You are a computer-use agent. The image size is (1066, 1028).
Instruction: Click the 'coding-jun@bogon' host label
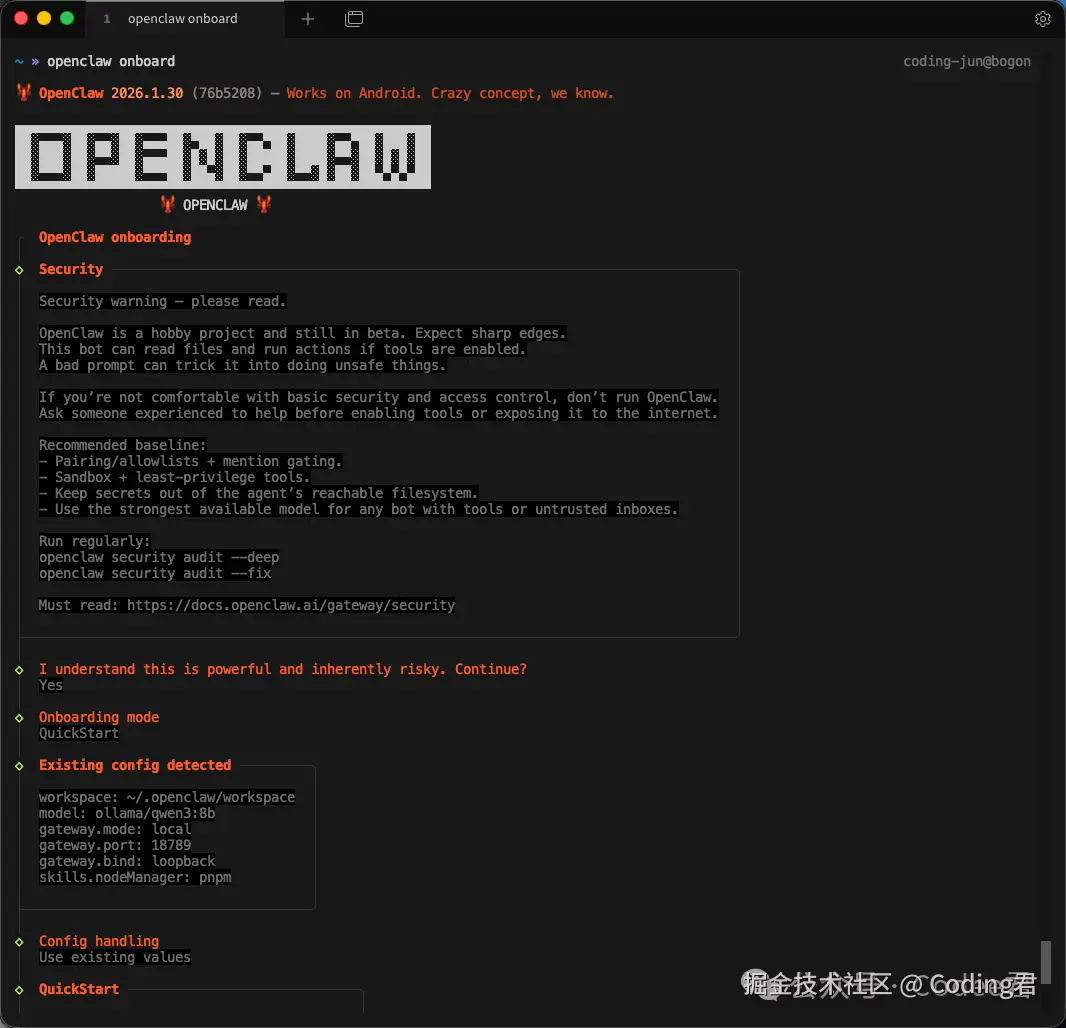(x=967, y=61)
